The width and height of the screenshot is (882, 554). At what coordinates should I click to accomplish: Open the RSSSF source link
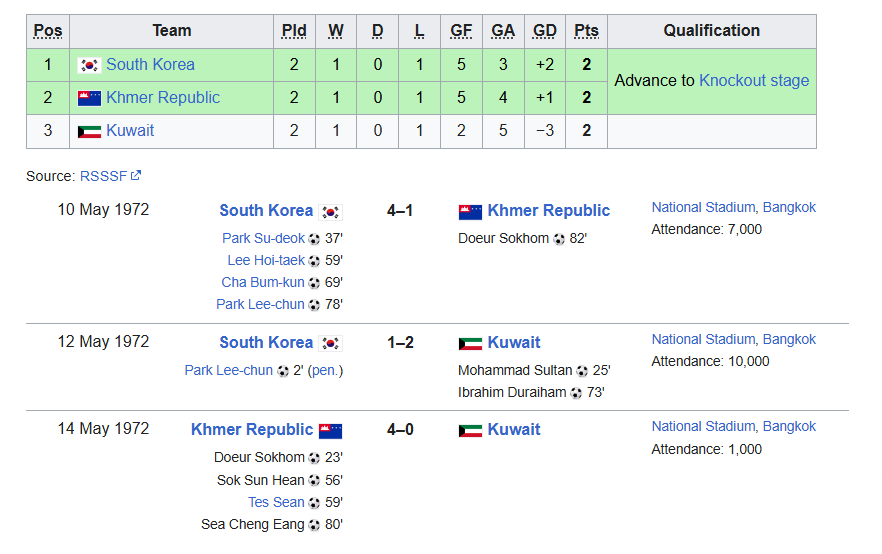[104, 176]
